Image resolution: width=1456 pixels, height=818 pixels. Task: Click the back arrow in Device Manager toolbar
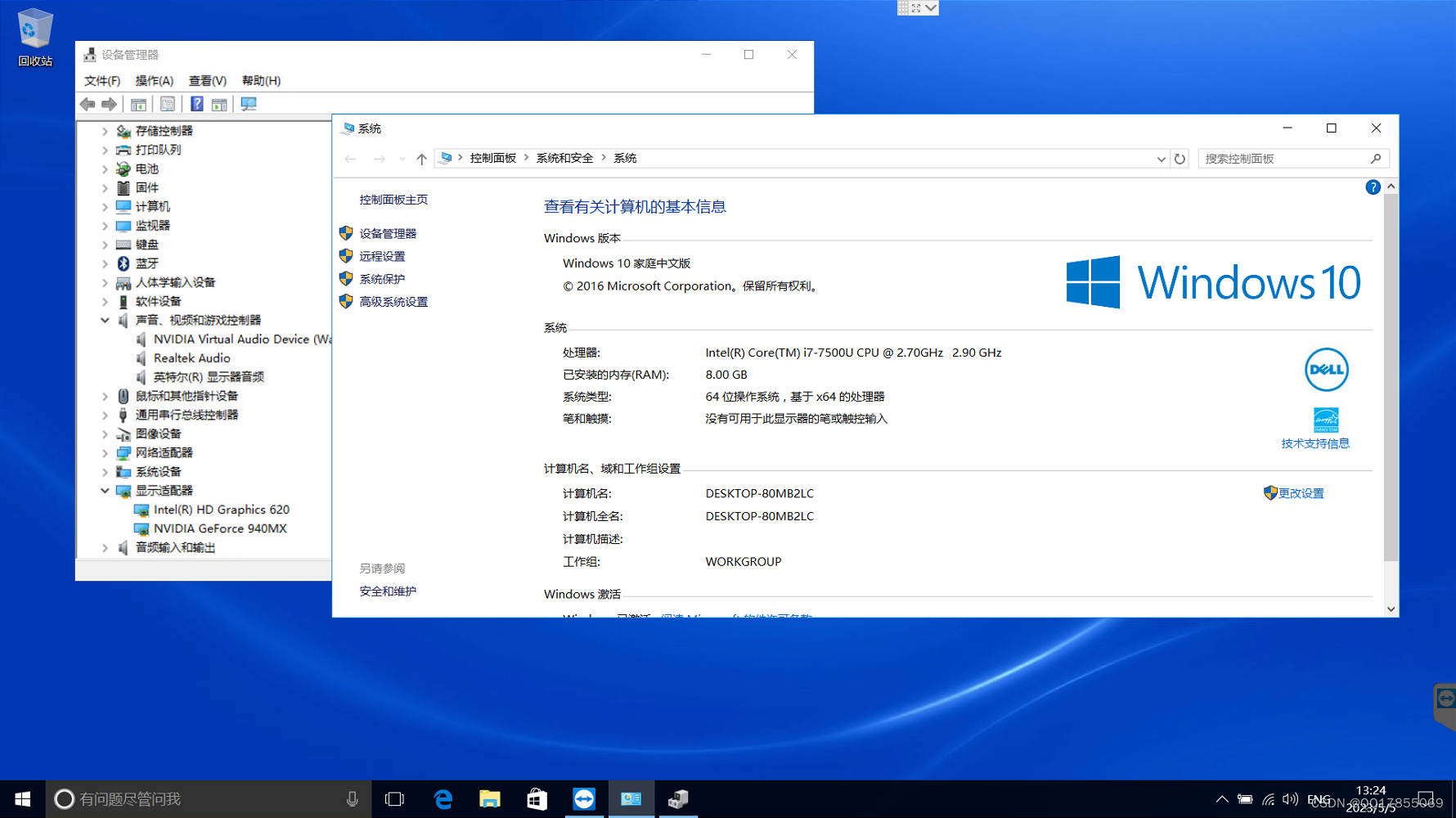pos(88,104)
